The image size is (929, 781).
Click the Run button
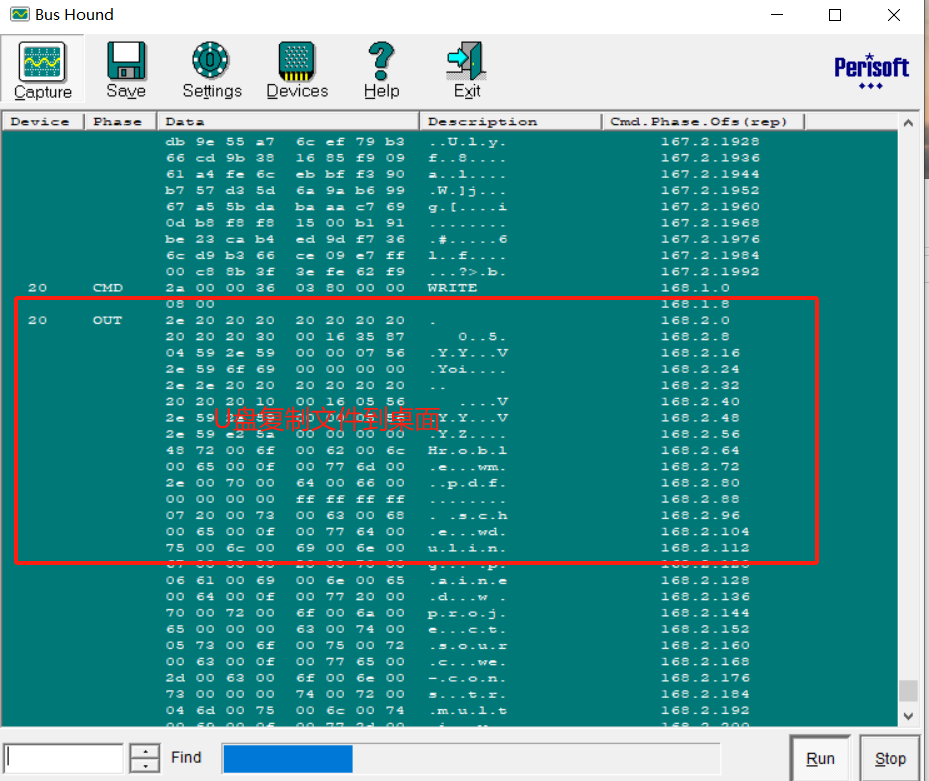point(821,758)
